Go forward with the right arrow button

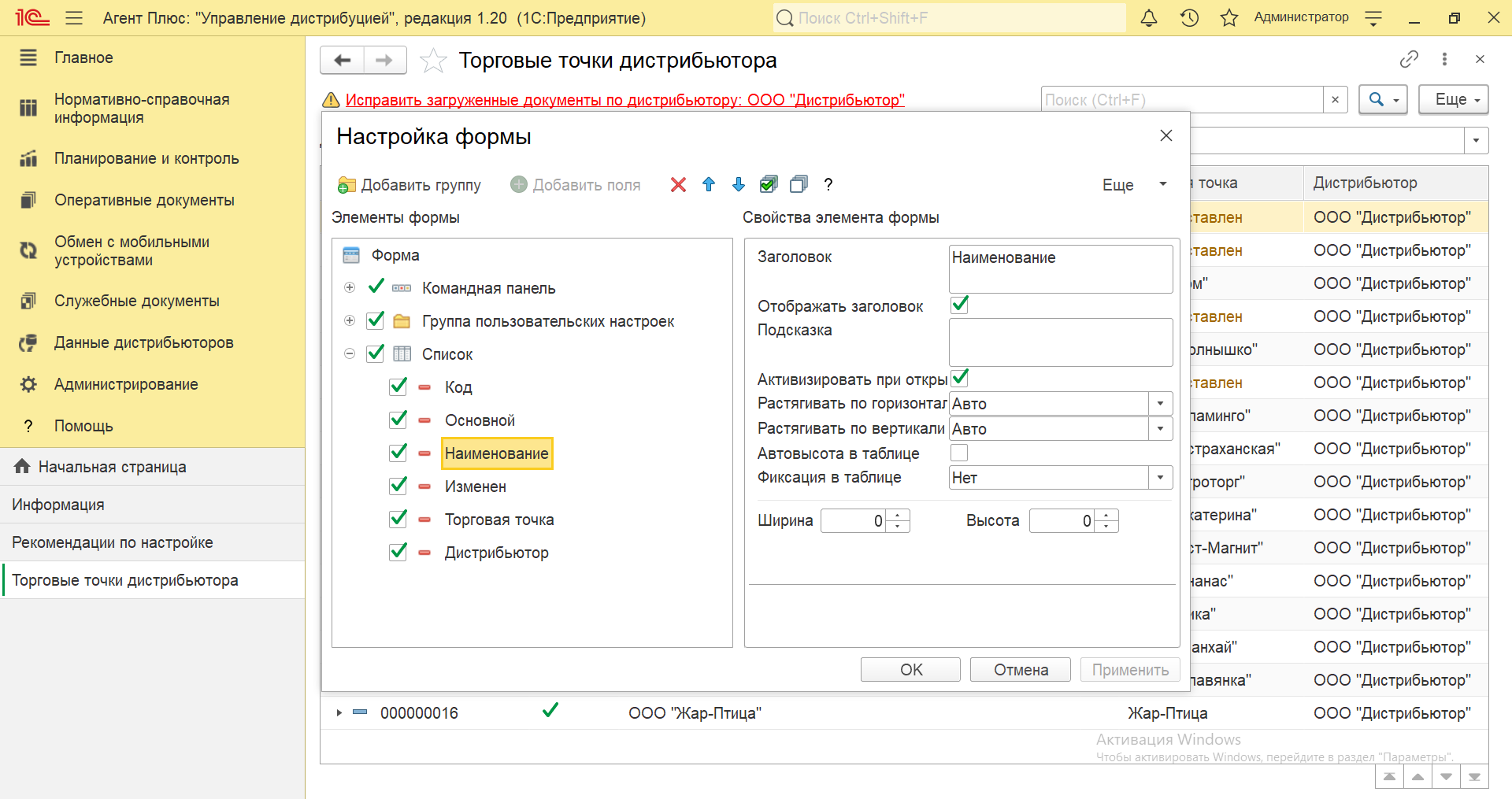(384, 60)
